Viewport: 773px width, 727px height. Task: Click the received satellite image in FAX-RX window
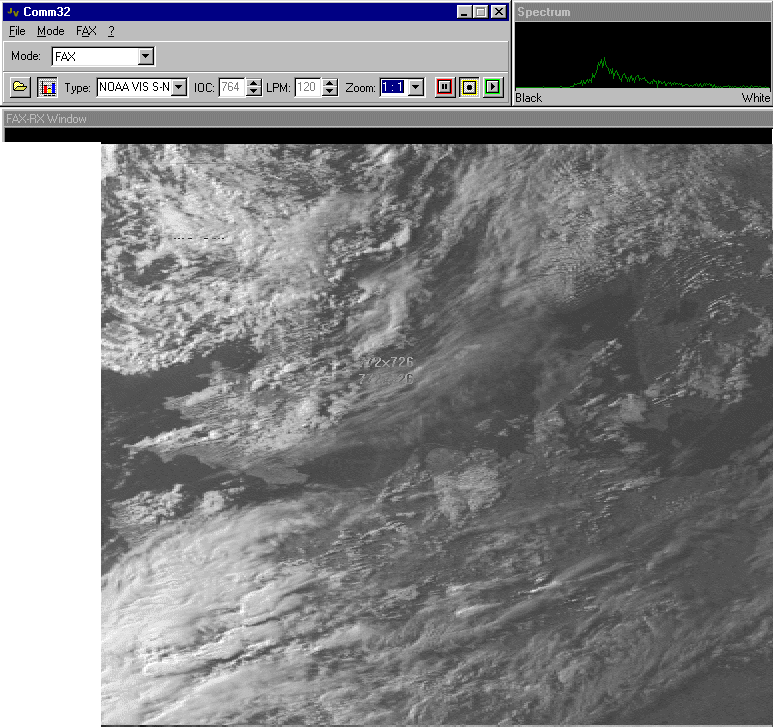(436, 434)
